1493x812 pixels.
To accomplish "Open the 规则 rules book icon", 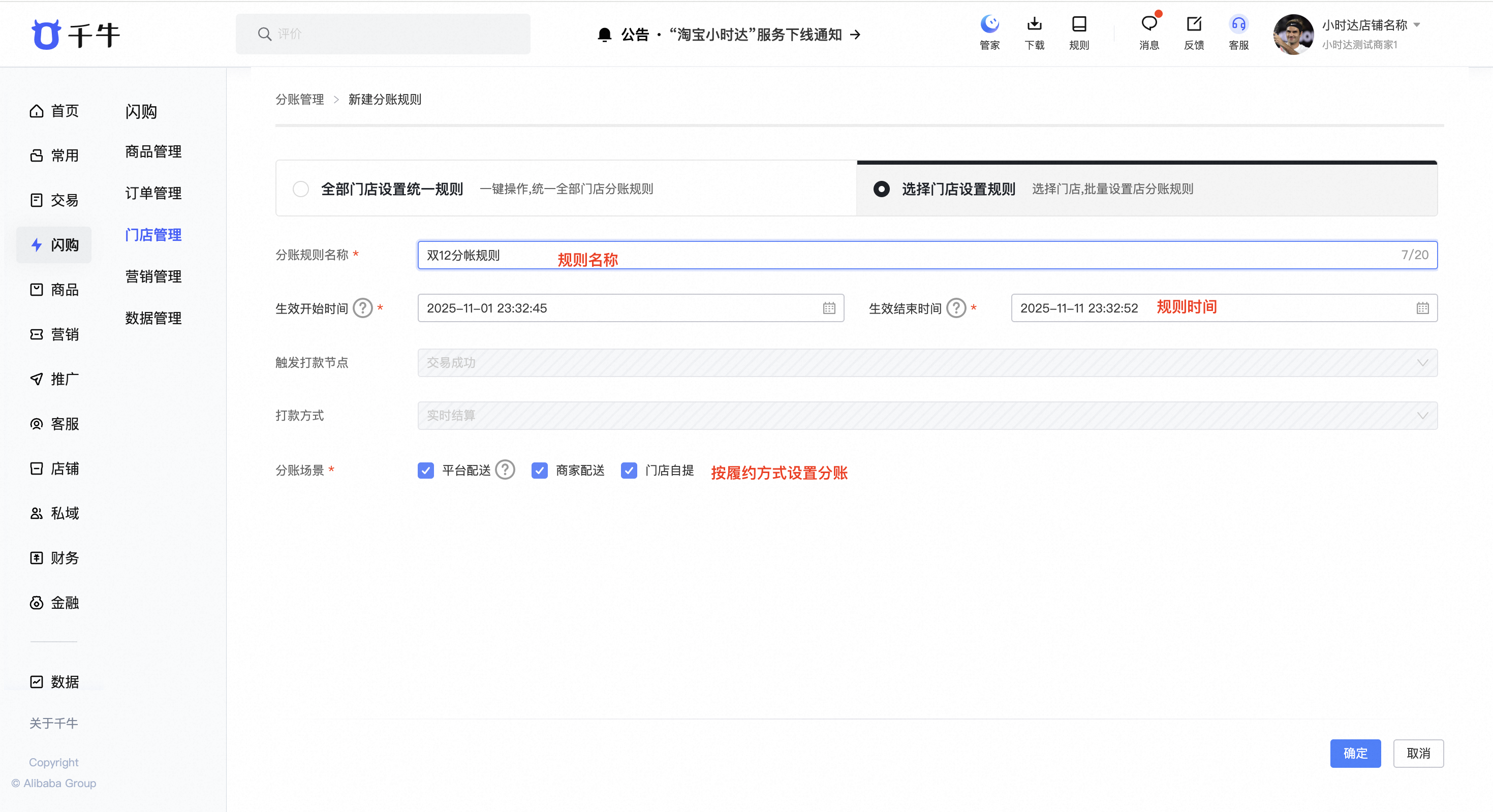I will click(x=1079, y=24).
